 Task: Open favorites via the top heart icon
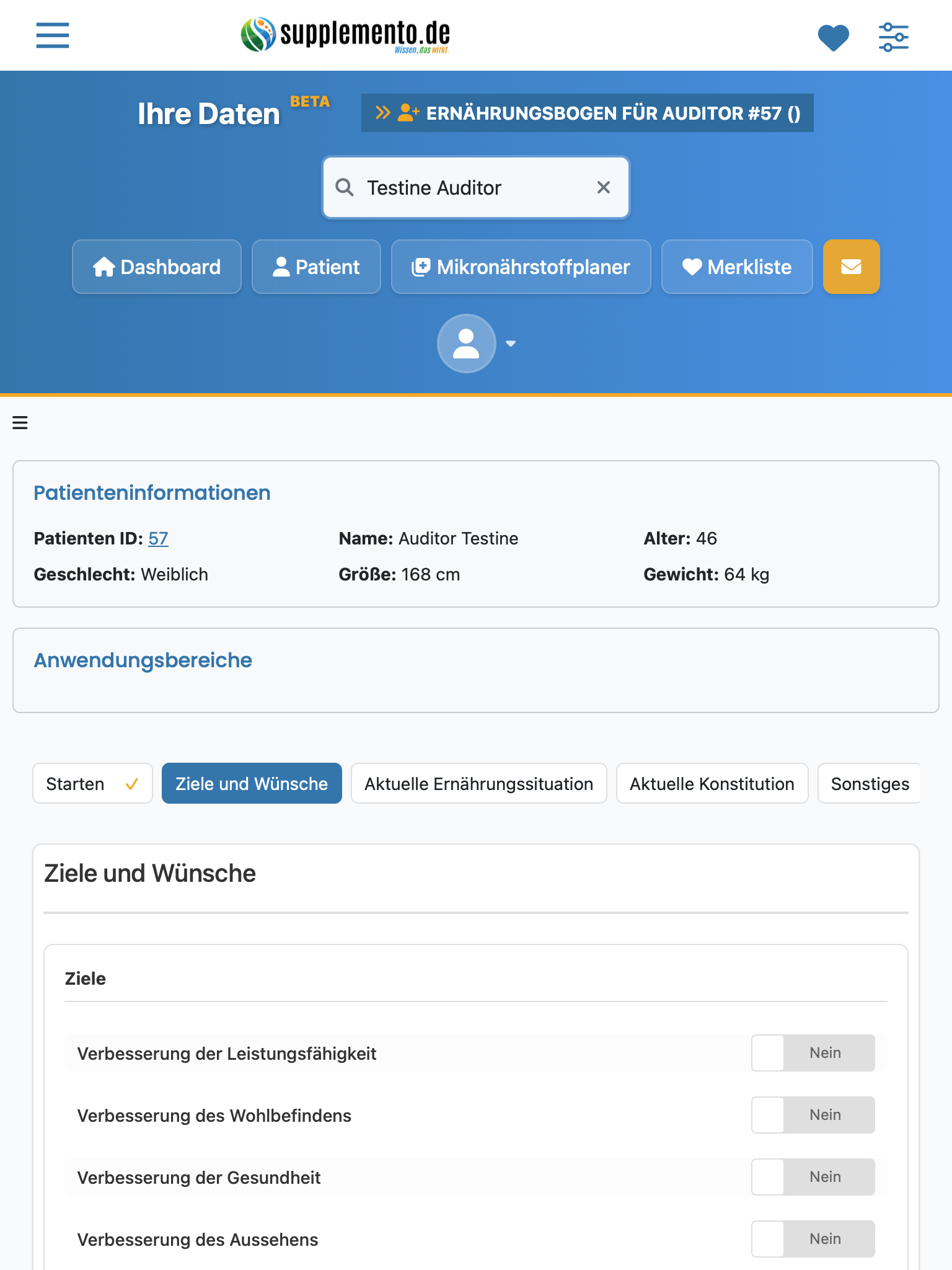pyautogui.click(x=833, y=37)
